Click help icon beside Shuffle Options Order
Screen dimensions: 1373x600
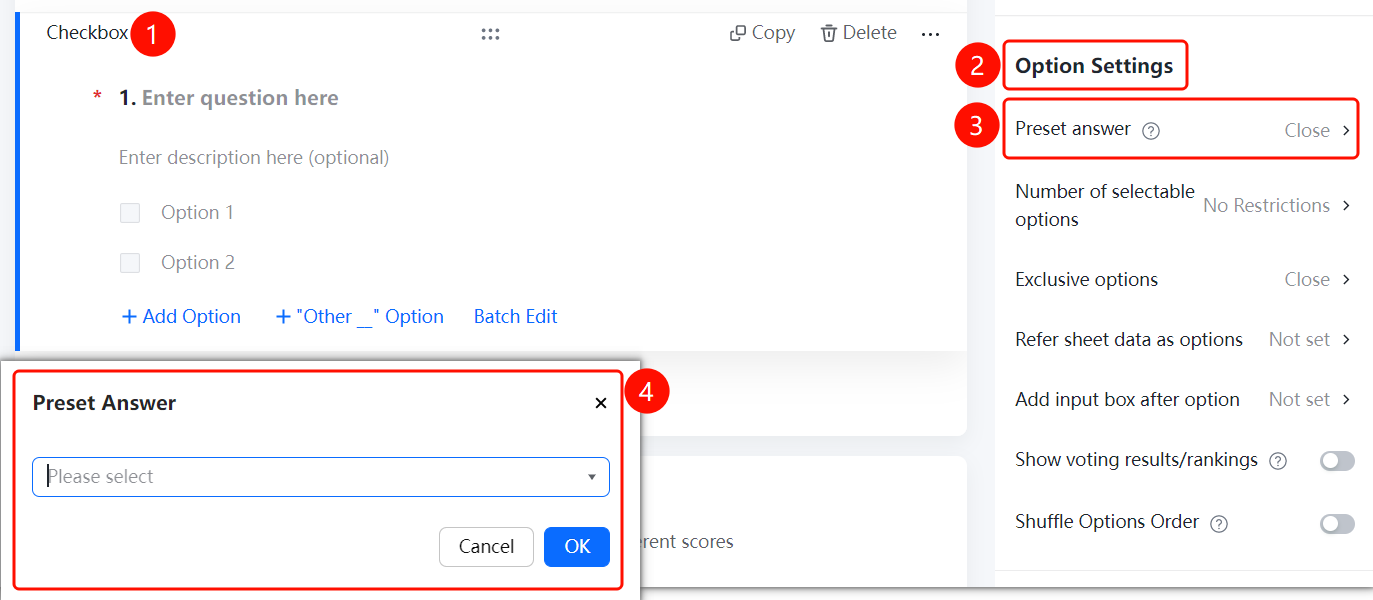pyautogui.click(x=1218, y=523)
